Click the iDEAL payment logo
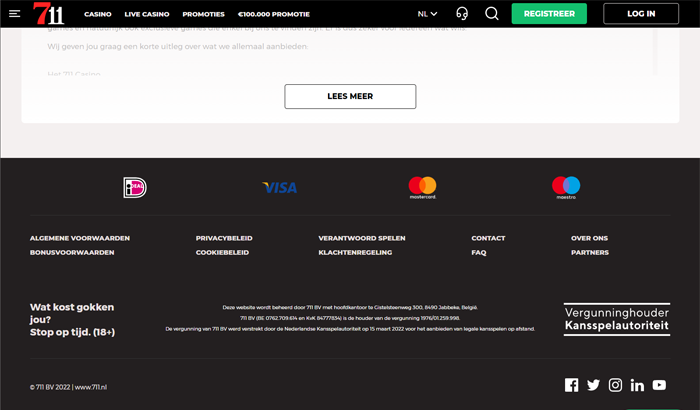The height and width of the screenshot is (410, 700). pos(135,188)
